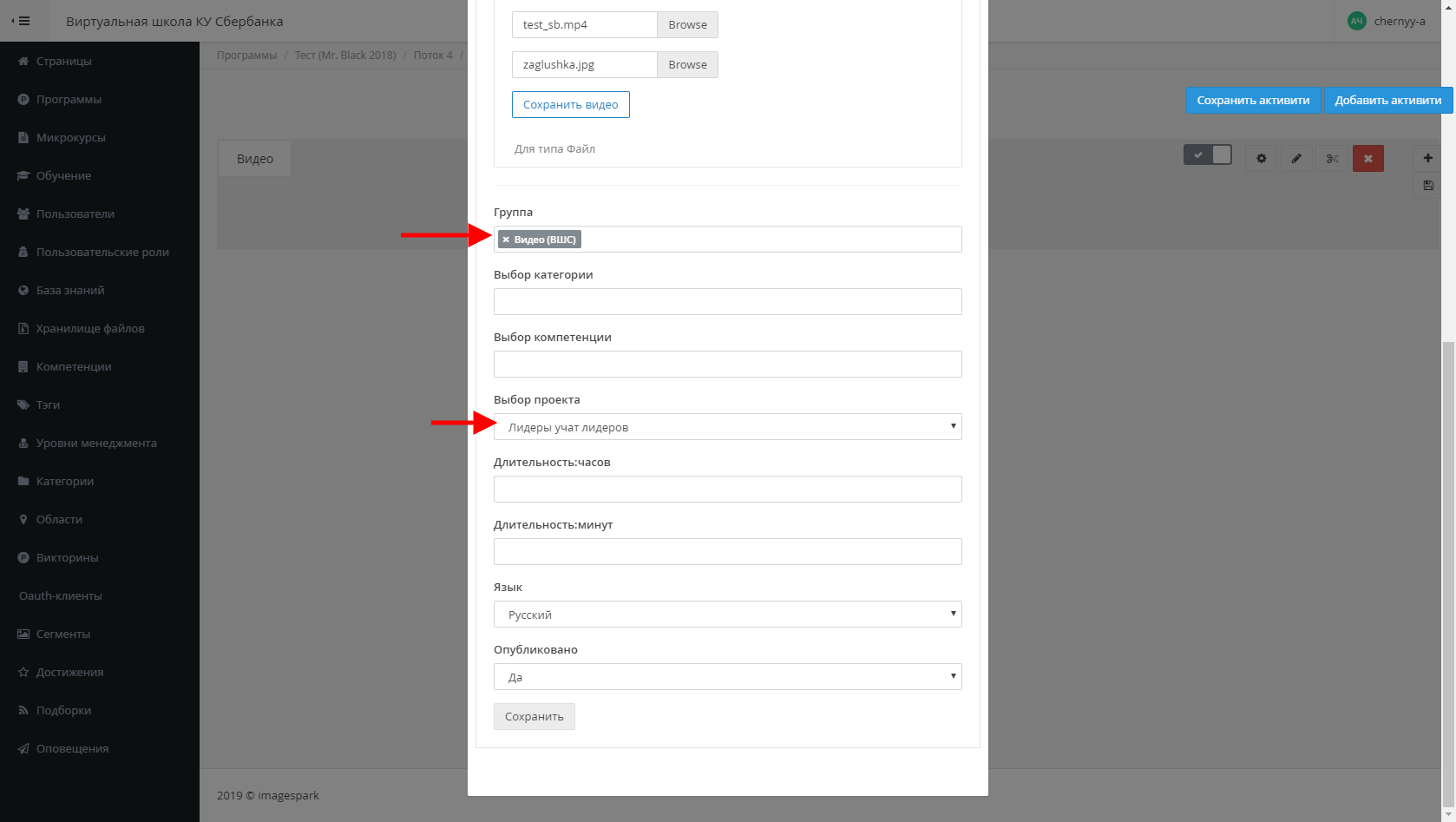Click the floppy disk save icon
The height and width of the screenshot is (822, 1456).
[x=1427, y=185]
